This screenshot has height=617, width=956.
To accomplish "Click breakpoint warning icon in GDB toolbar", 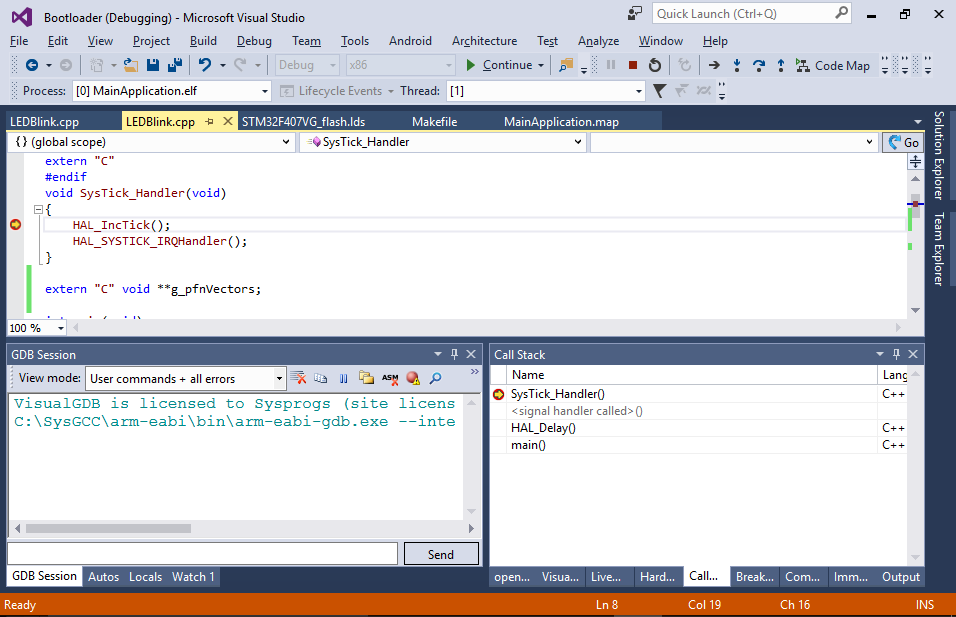I will click(413, 378).
